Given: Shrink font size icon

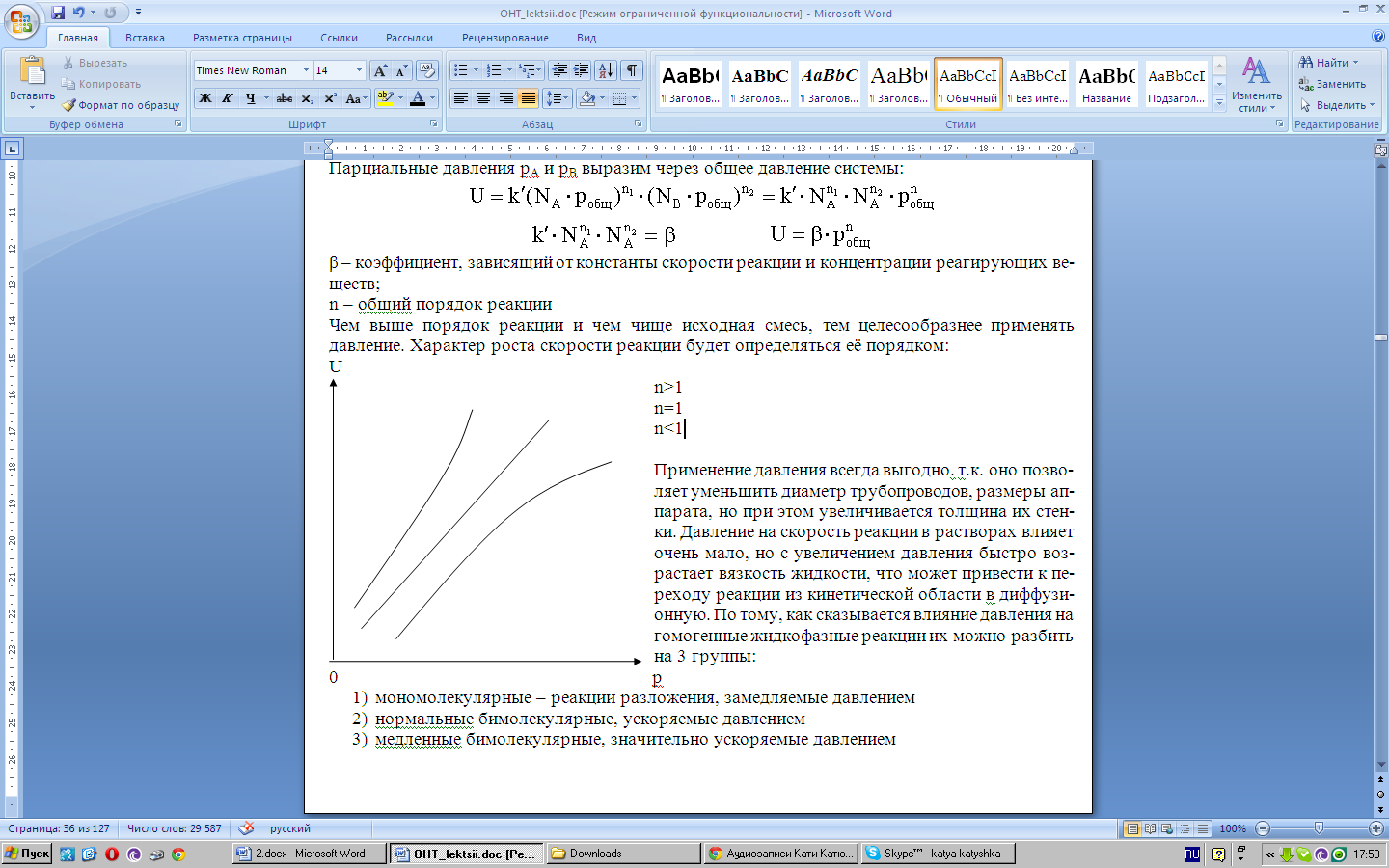Looking at the screenshot, I should click(x=400, y=70).
